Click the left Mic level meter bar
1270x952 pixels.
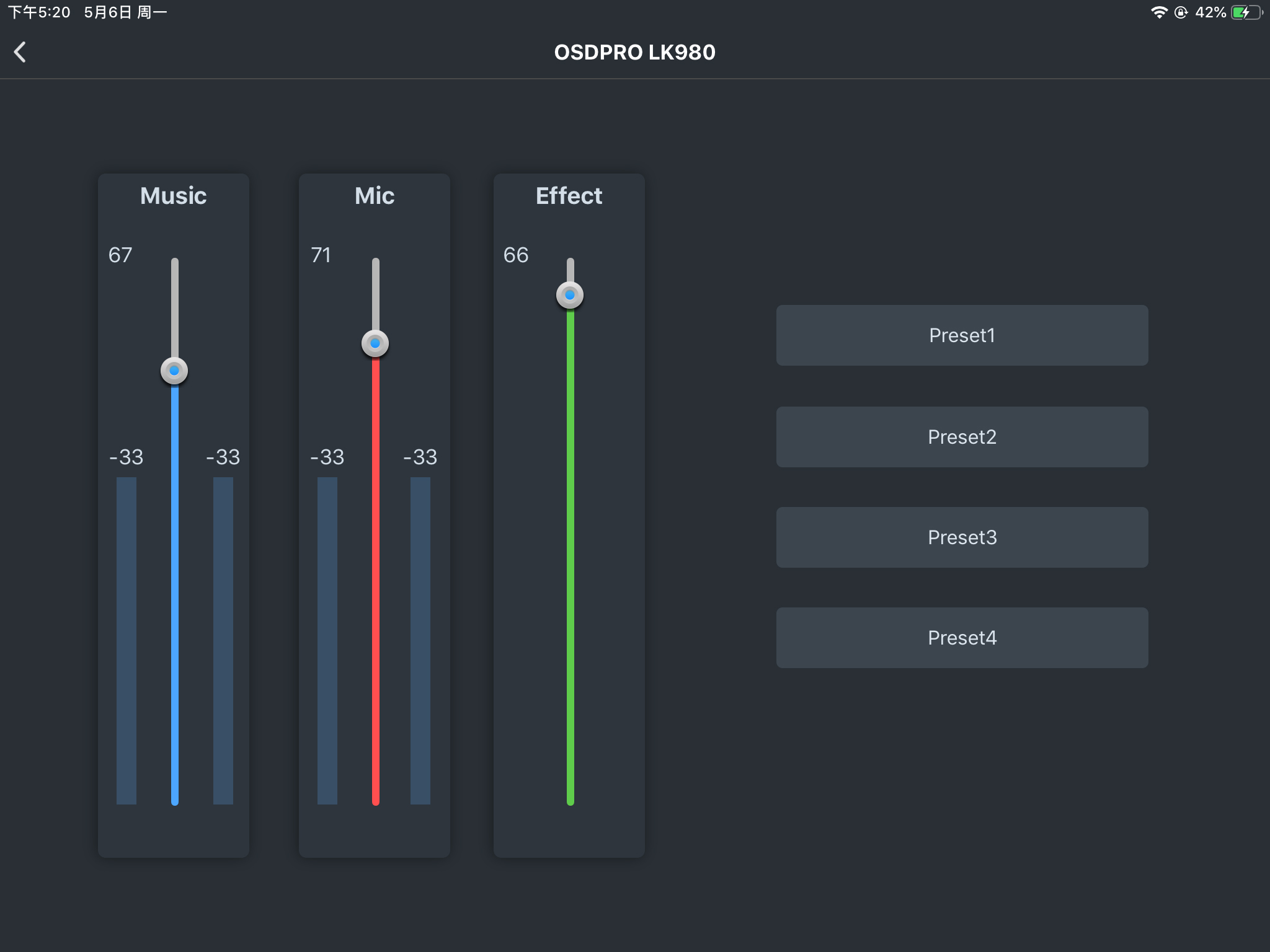327,641
